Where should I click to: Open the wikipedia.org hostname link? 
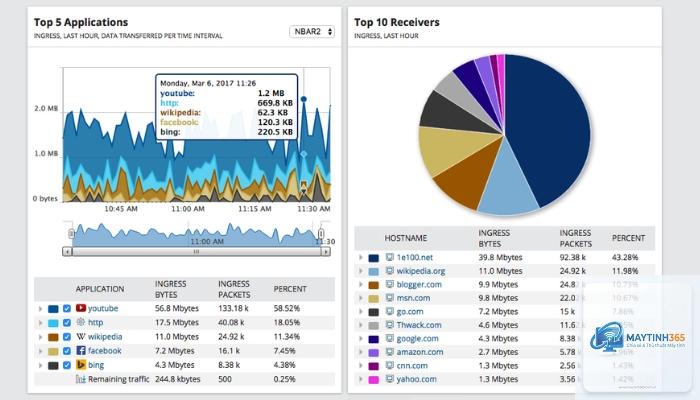pos(421,271)
